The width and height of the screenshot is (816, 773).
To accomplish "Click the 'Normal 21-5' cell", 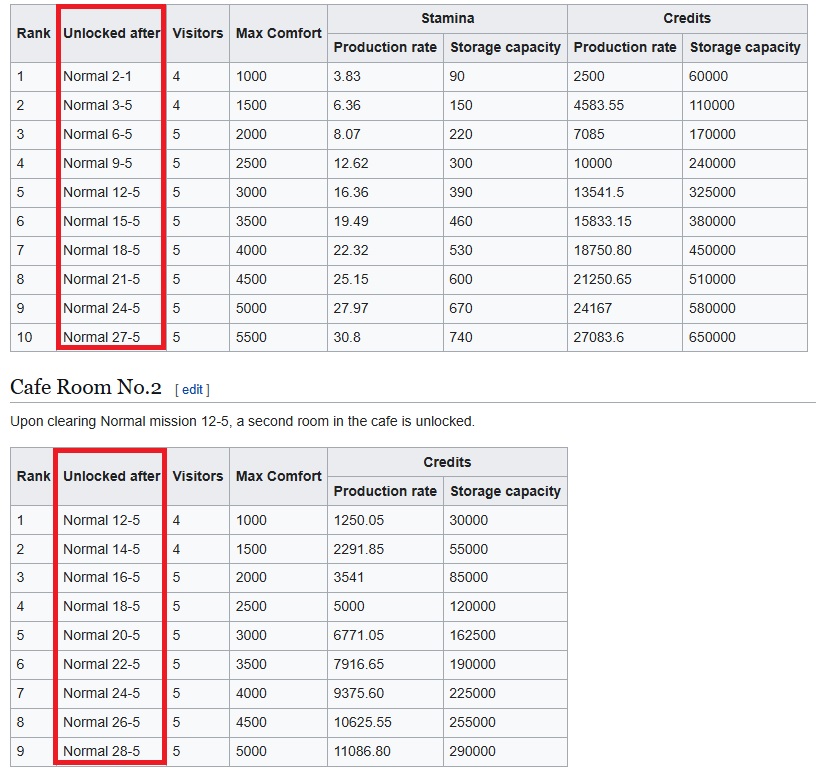I will point(101,280).
